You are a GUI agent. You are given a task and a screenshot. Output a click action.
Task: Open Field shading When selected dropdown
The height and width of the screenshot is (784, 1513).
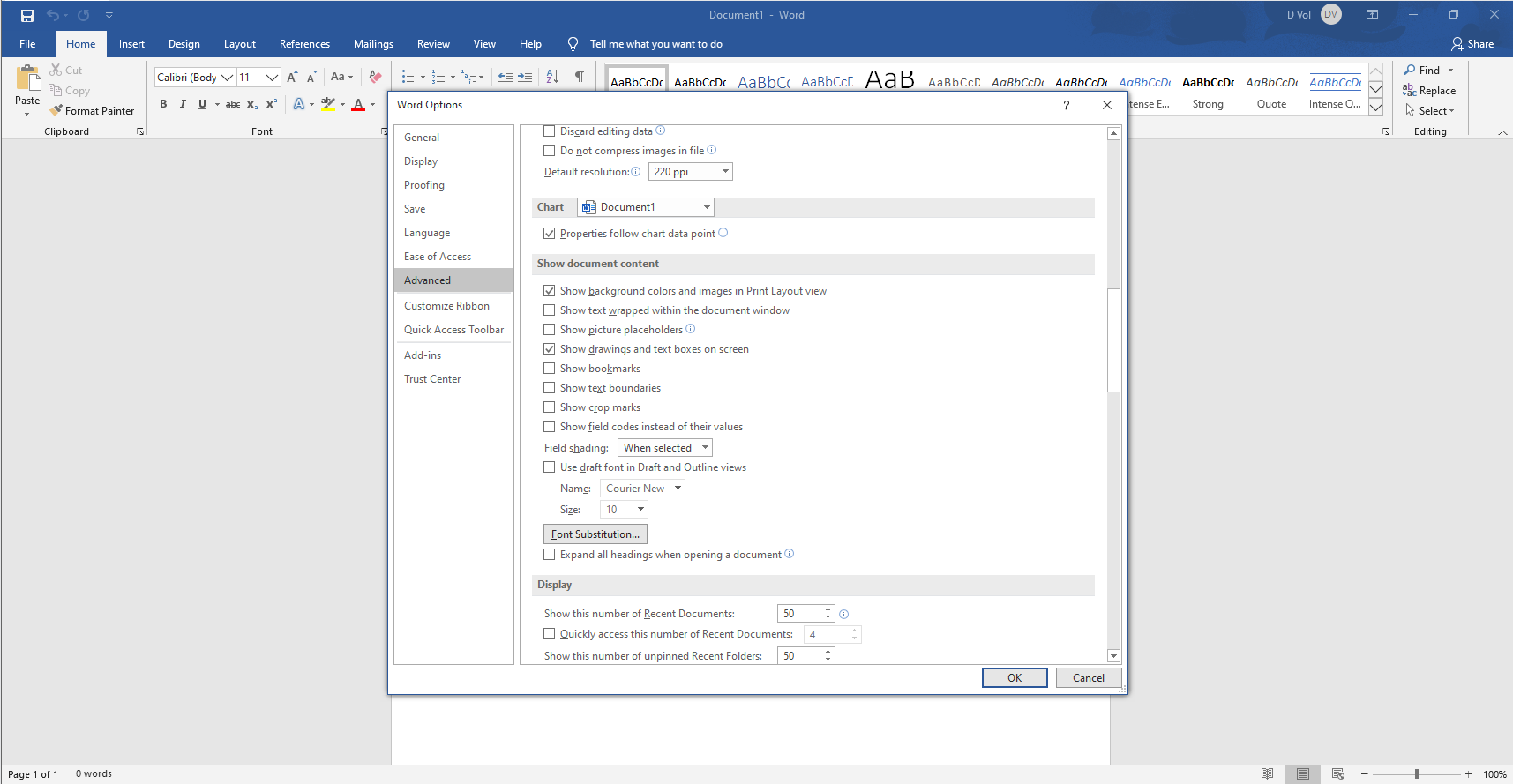(x=665, y=448)
